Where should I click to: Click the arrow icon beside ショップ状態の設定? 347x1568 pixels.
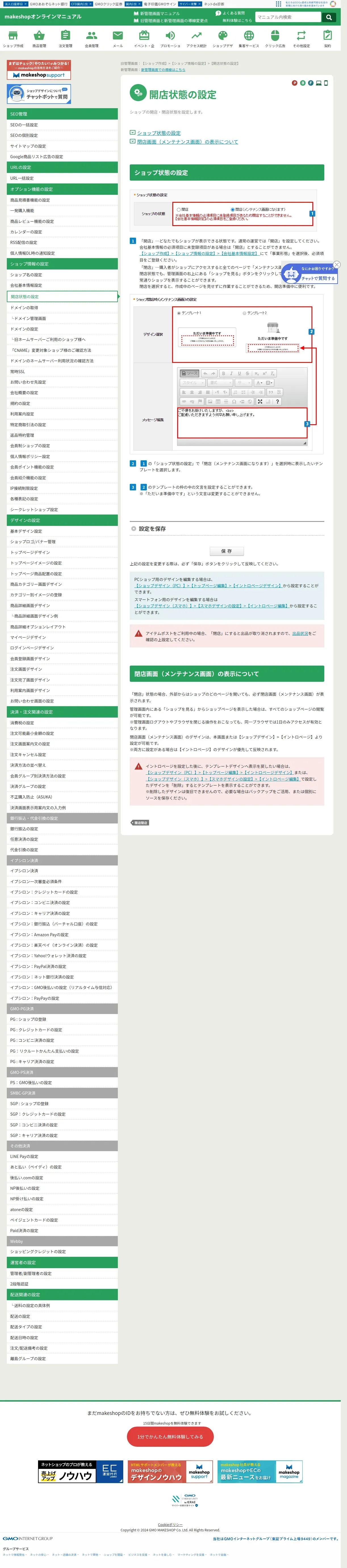[x=132, y=132]
